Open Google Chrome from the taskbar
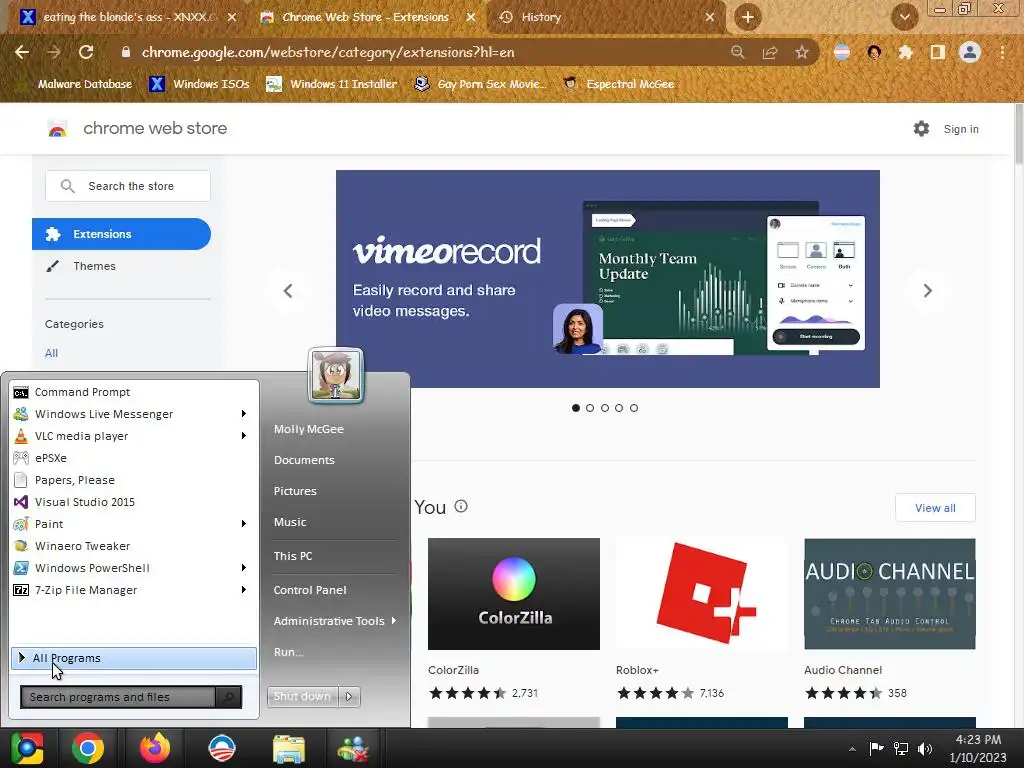The image size is (1024, 768). [88, 748]
